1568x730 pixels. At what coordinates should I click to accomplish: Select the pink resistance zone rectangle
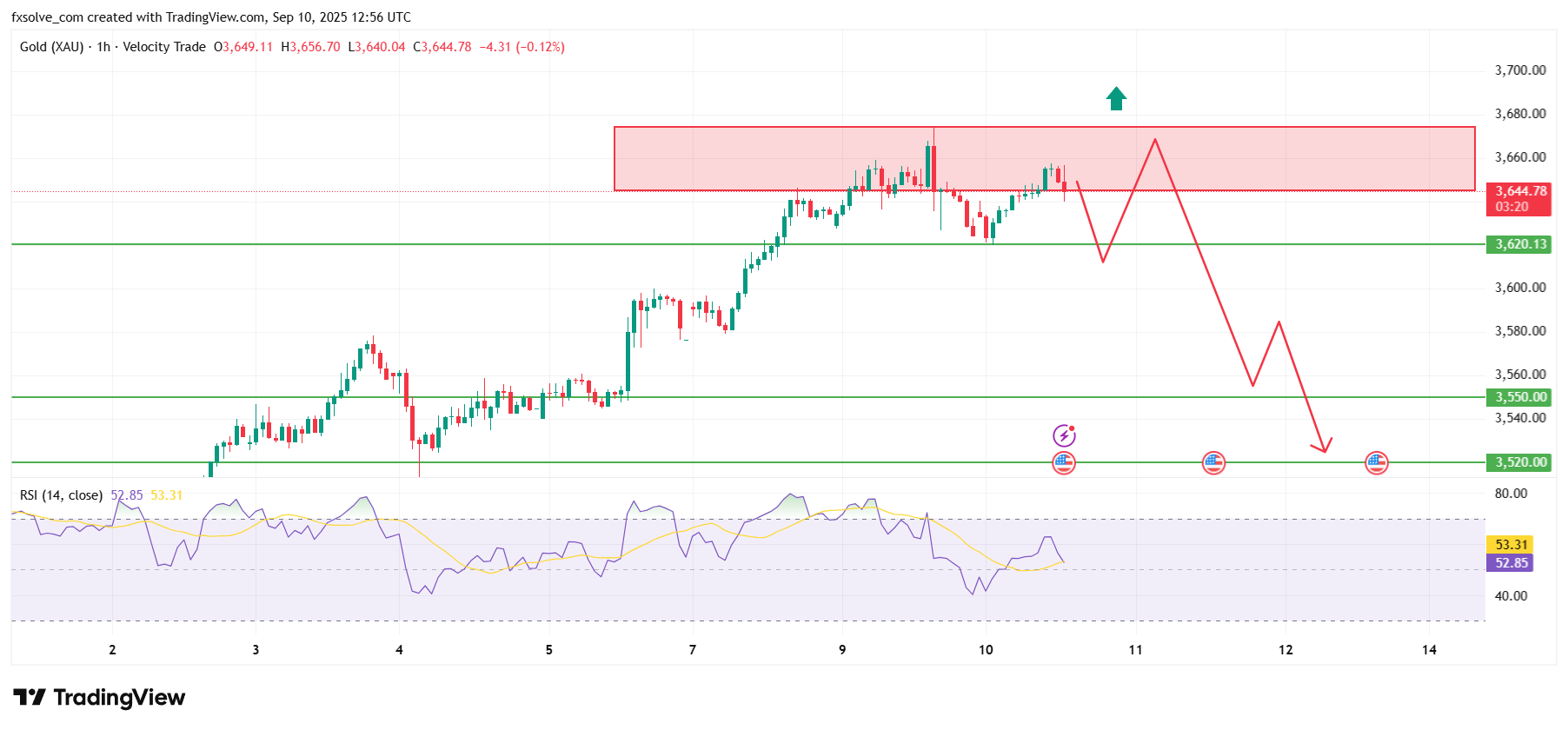782,158
